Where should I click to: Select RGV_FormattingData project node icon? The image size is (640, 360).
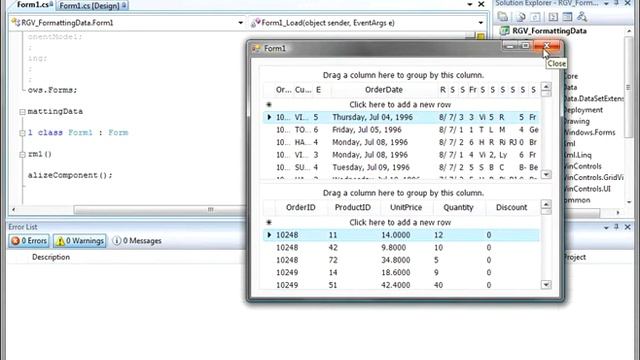(x=505, y=31)
